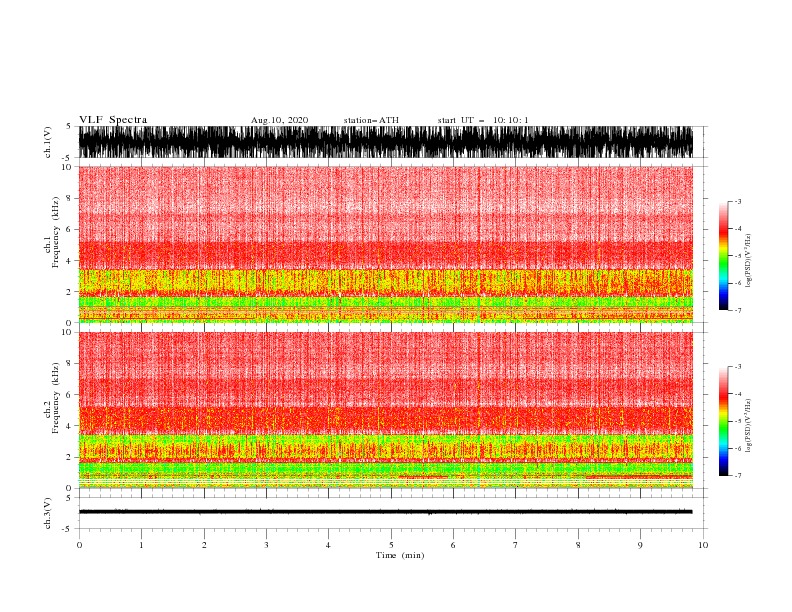Select the "ch.2 Frequency (kHz)" axis label

(52, 398)
